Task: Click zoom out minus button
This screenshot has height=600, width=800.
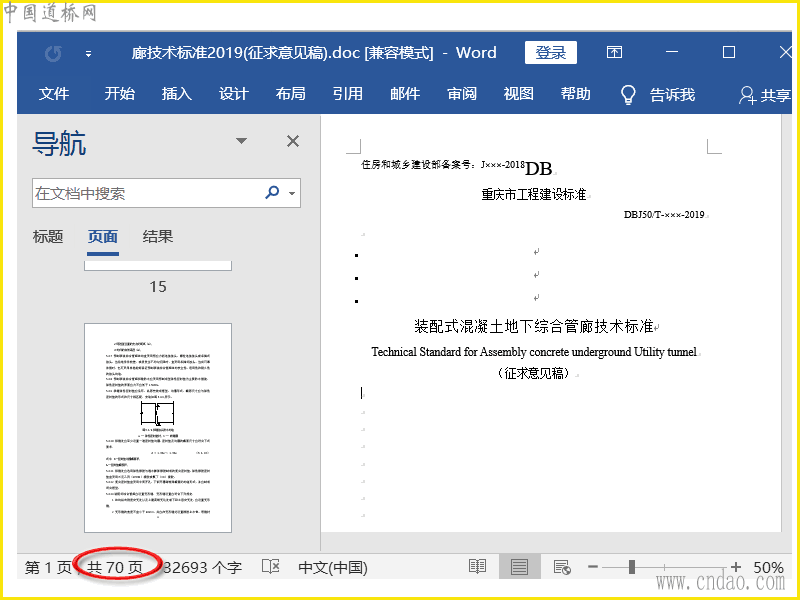Action: (x=593, y=567)
